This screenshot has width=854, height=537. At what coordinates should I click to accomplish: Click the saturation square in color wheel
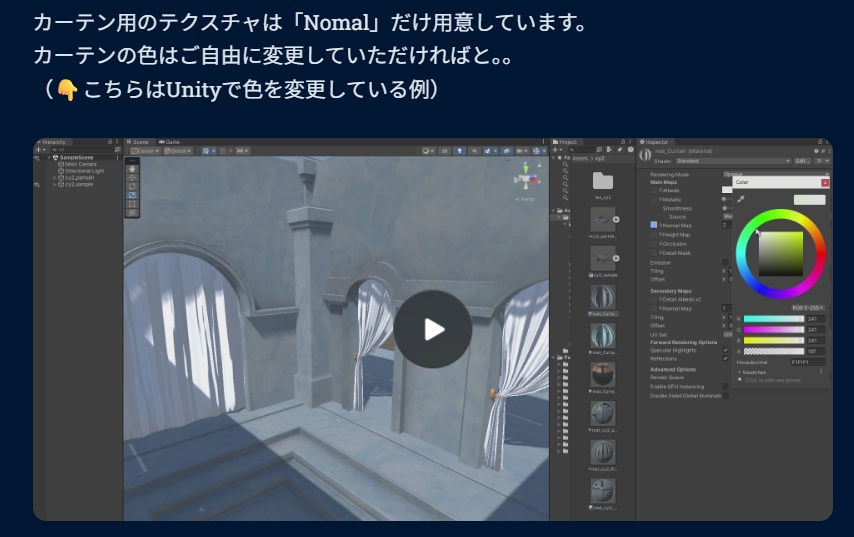click(x=780, y=254)
